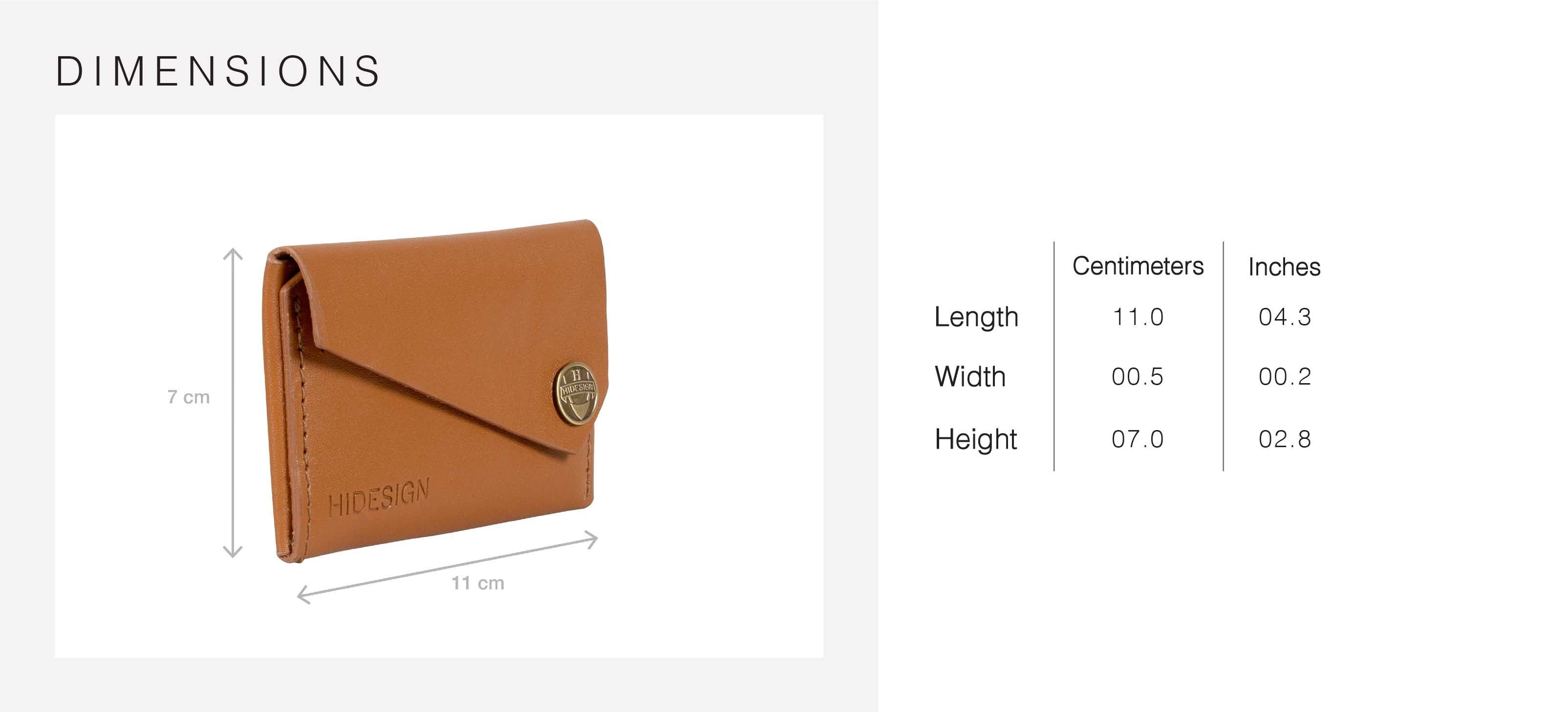This screenshot has height=713, width=1568.
Task: Select the 00.5 centimeters width value
Action: [x=1138, y=377]
